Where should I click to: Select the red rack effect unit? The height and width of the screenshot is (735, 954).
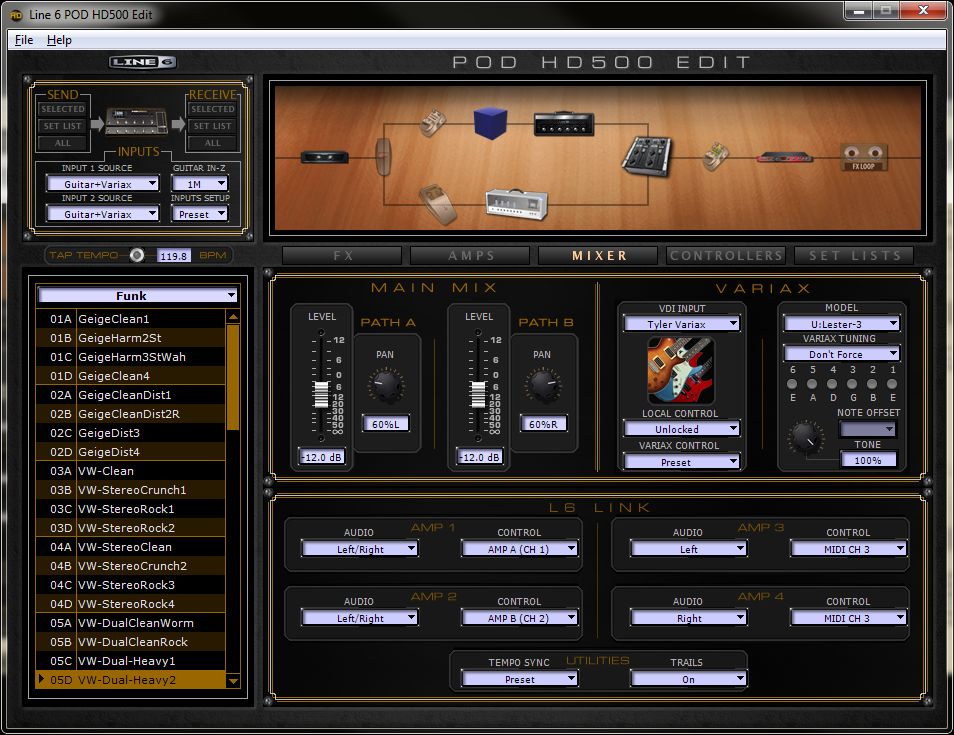tap(785, 158)
